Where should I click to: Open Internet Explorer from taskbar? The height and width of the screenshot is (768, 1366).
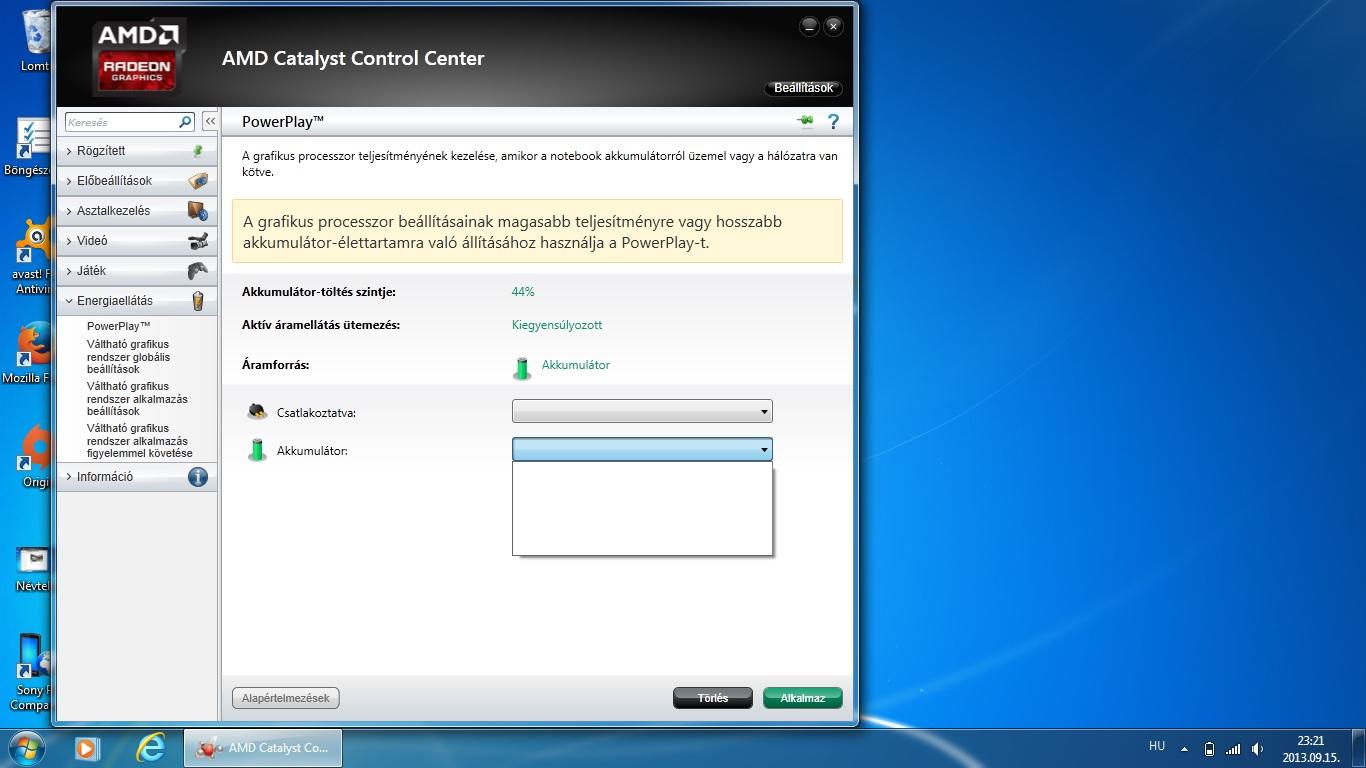150,748
